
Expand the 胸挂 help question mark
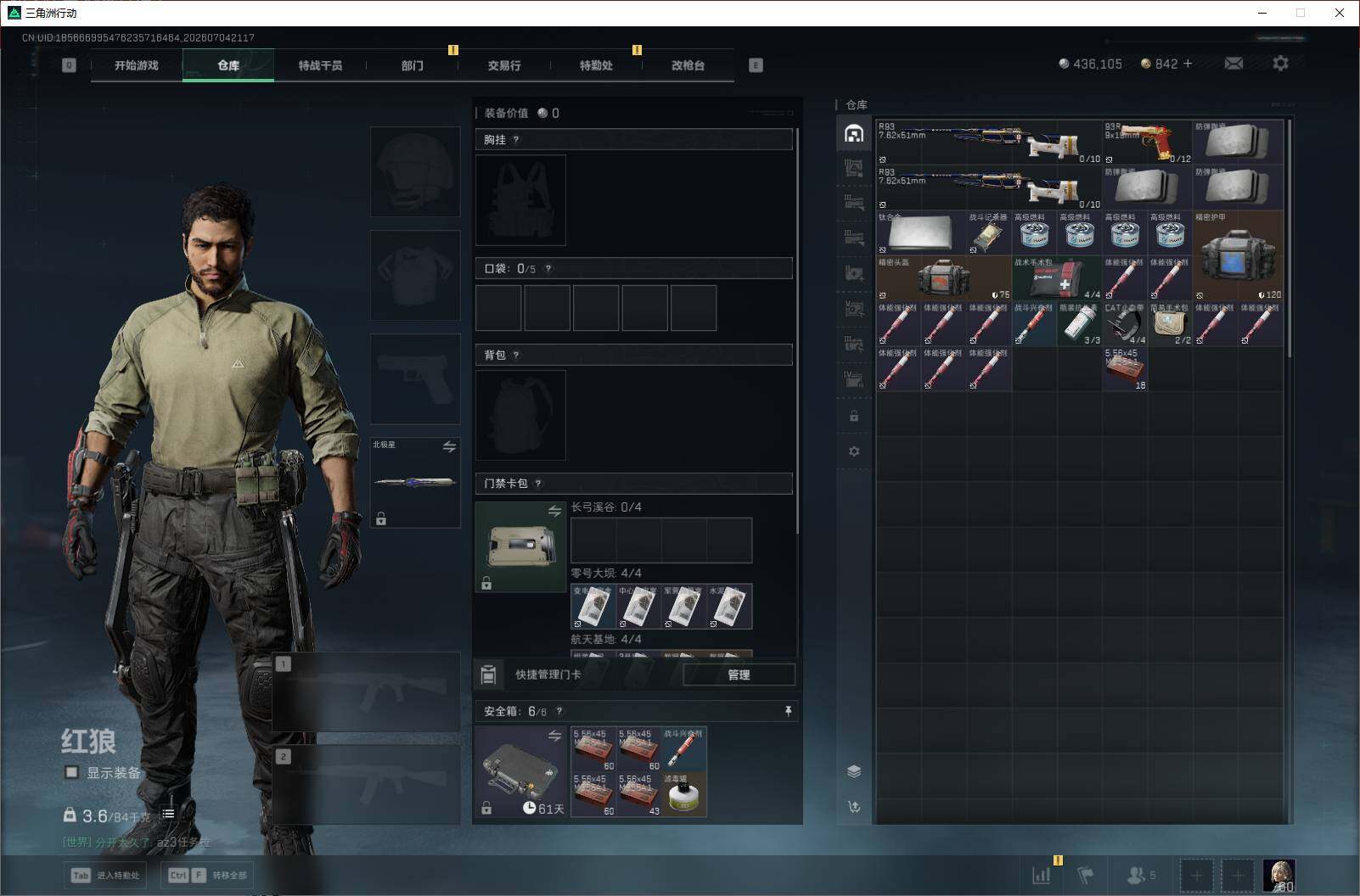pyautogui.click(x=516, y=140)
